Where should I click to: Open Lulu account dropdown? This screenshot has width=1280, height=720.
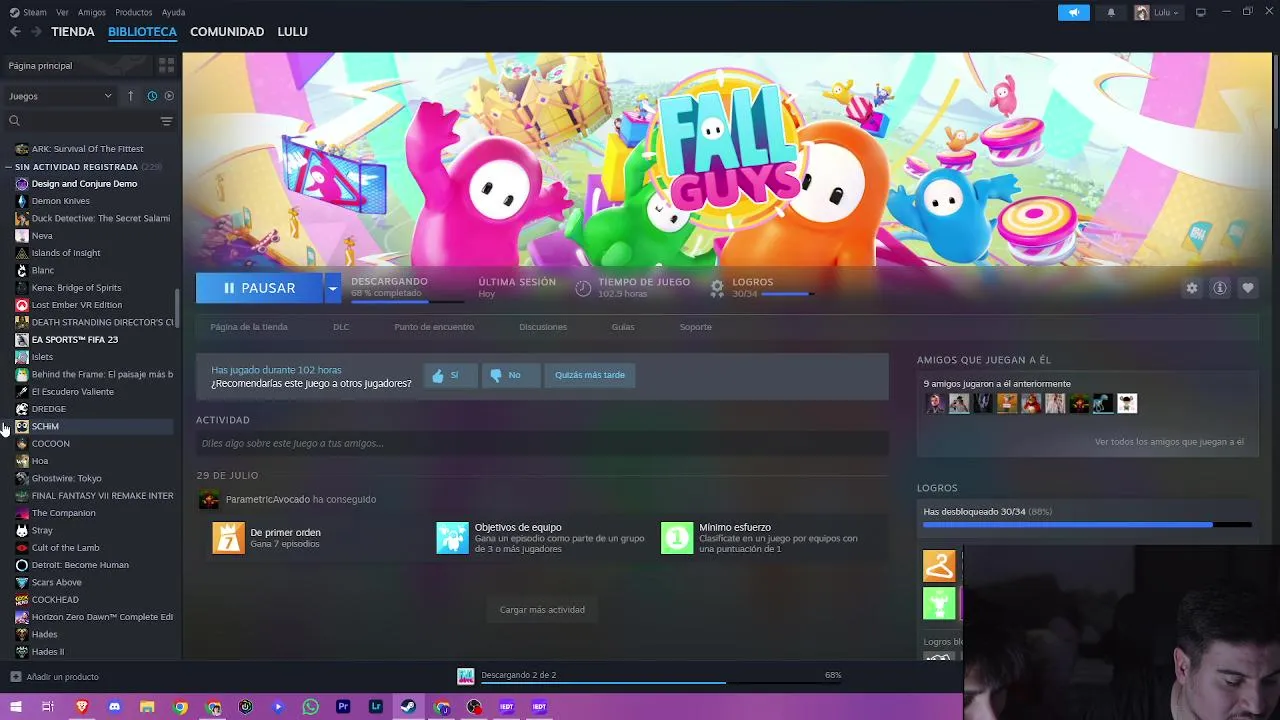point(1157,12)
